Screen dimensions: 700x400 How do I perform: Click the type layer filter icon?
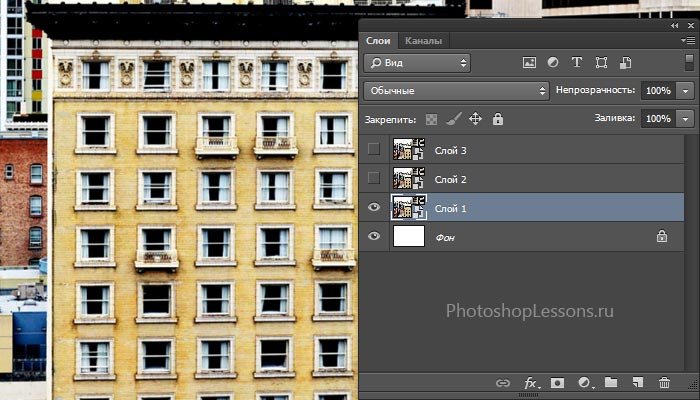[578, 63]
